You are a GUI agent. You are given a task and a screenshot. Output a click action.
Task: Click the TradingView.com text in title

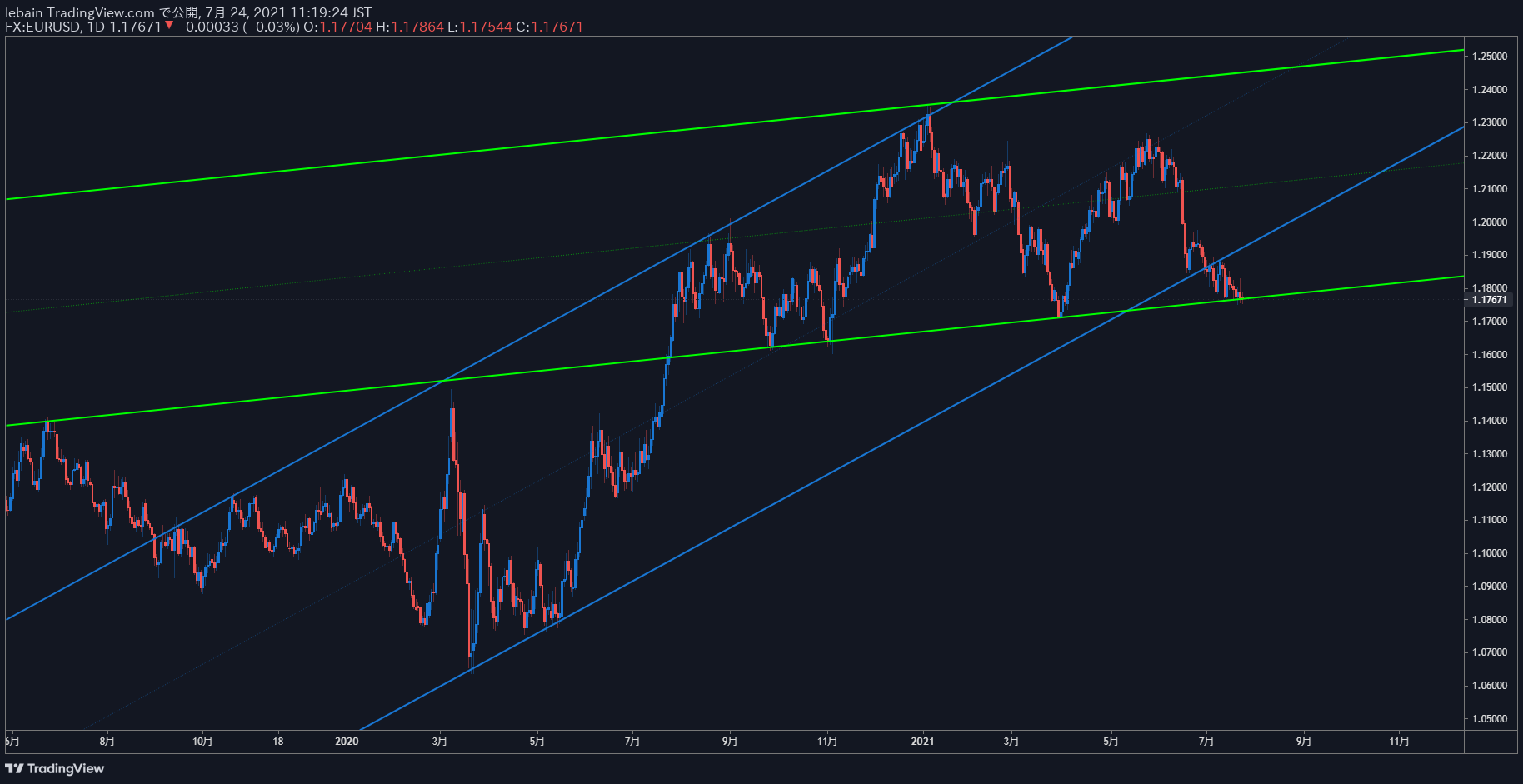coord(102,12)
